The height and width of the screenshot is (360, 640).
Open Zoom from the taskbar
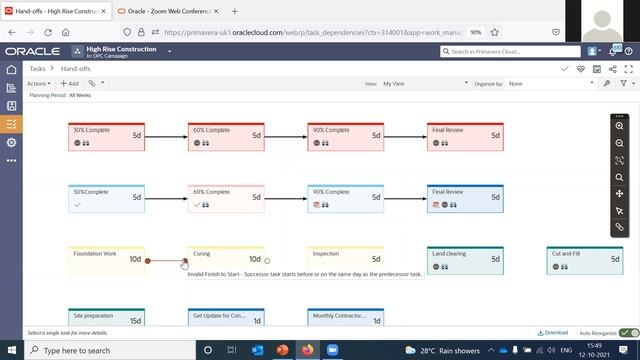coord(332,350)
